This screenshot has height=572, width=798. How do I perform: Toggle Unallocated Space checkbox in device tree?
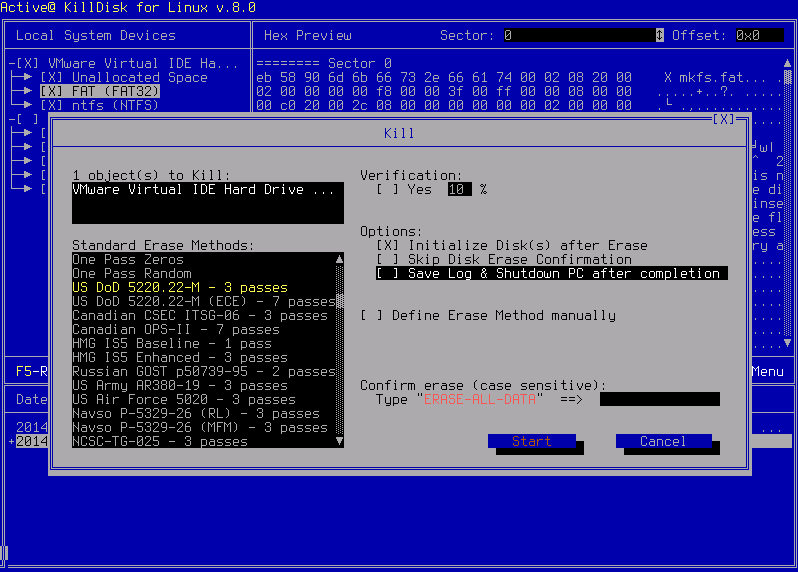click(x=51, y=77)
